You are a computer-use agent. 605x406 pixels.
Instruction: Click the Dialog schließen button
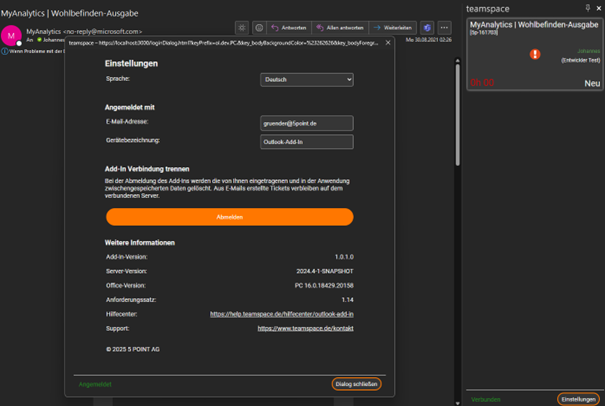coord(356,384)
